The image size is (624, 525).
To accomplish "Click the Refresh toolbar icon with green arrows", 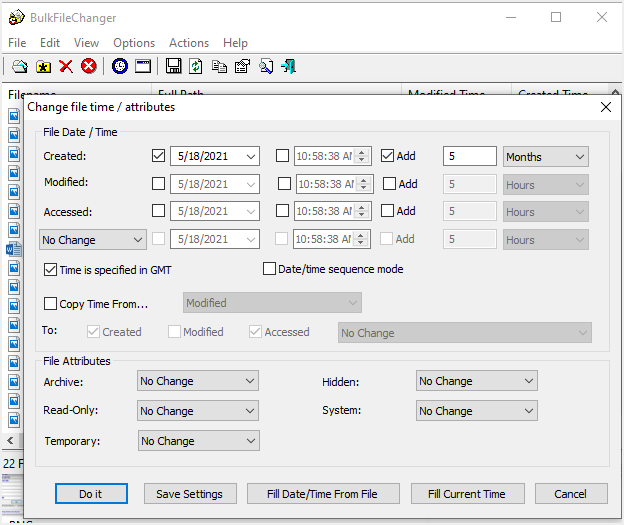I will coord(196,66).
